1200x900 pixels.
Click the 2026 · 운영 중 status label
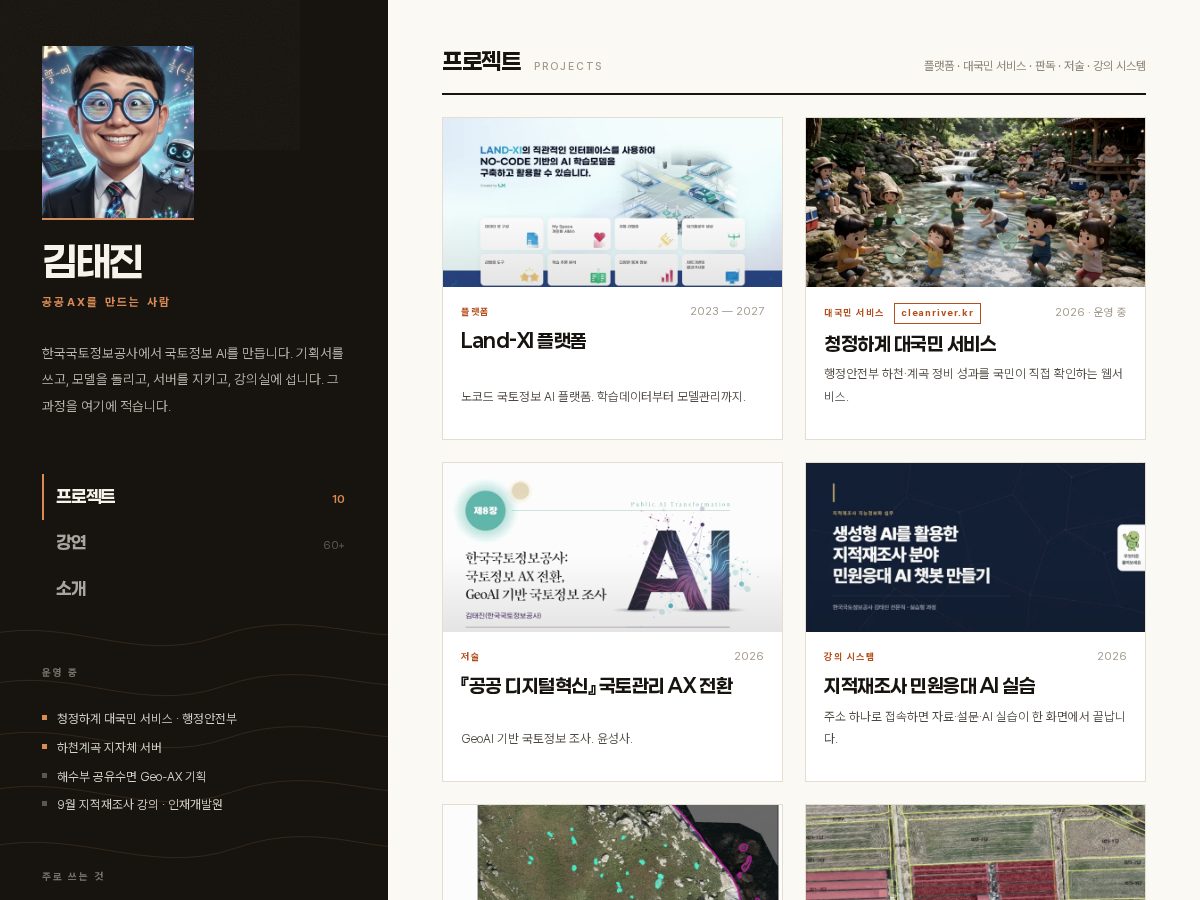(x=1091, y=312)
